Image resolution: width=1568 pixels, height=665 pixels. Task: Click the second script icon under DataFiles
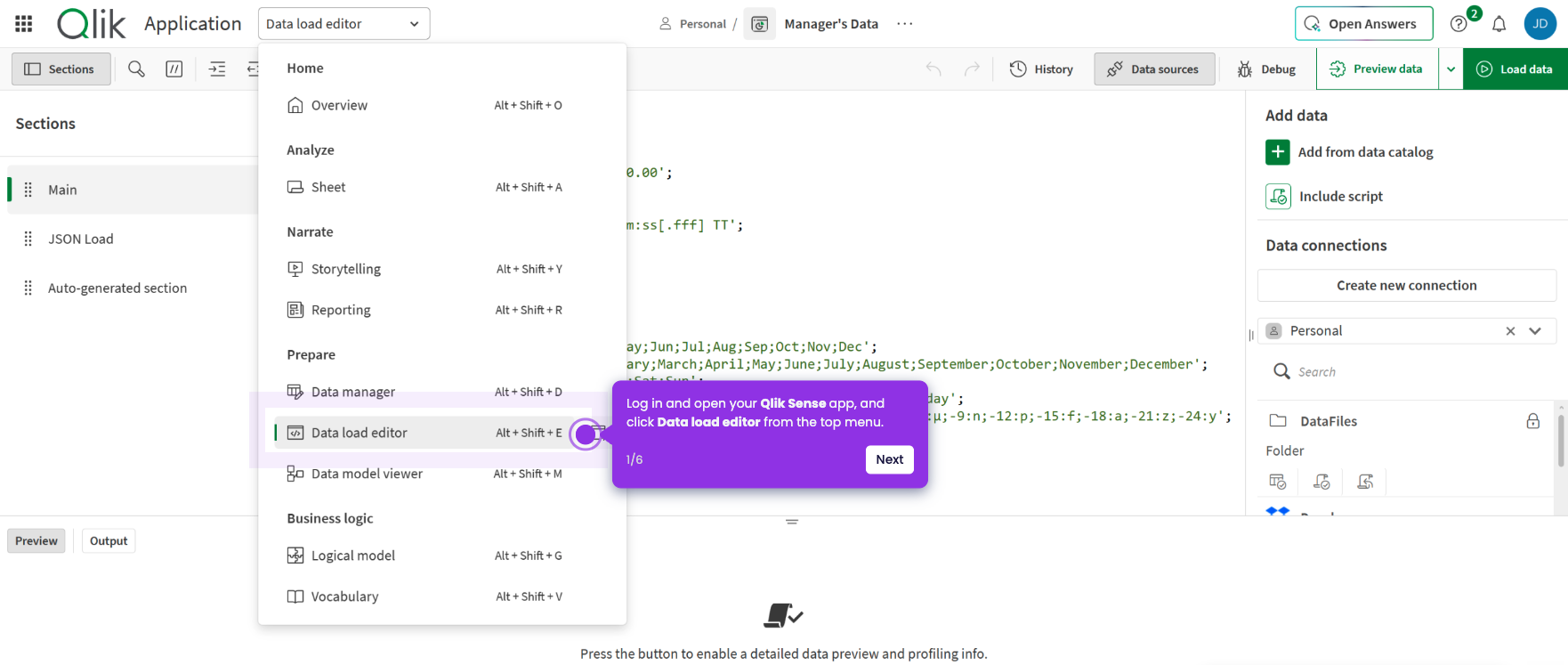[x=1321, y=482]
